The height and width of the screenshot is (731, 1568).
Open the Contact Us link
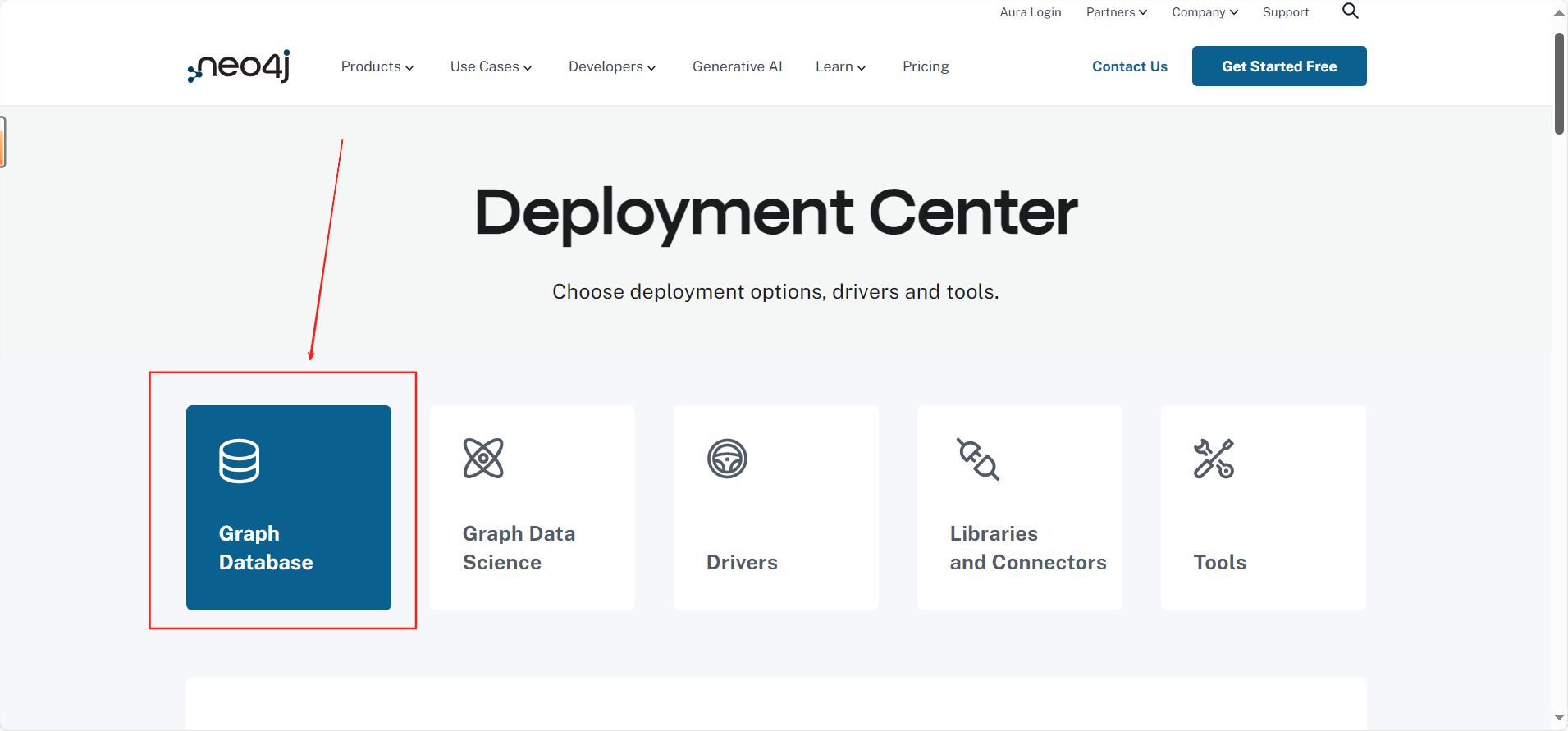1130,66
